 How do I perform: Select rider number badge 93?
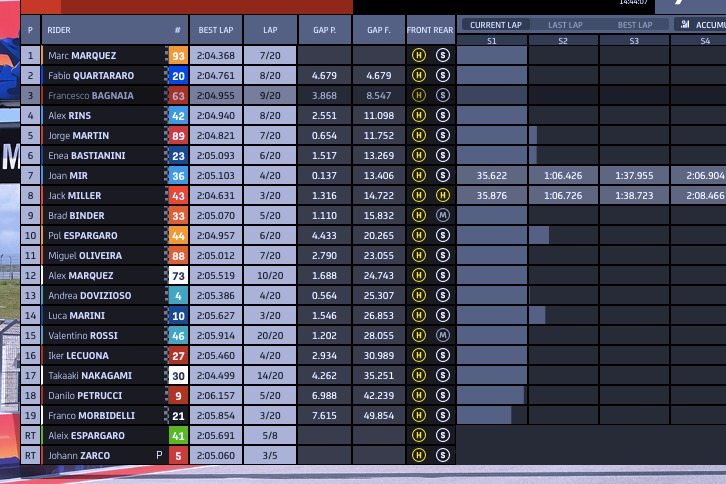178,56
